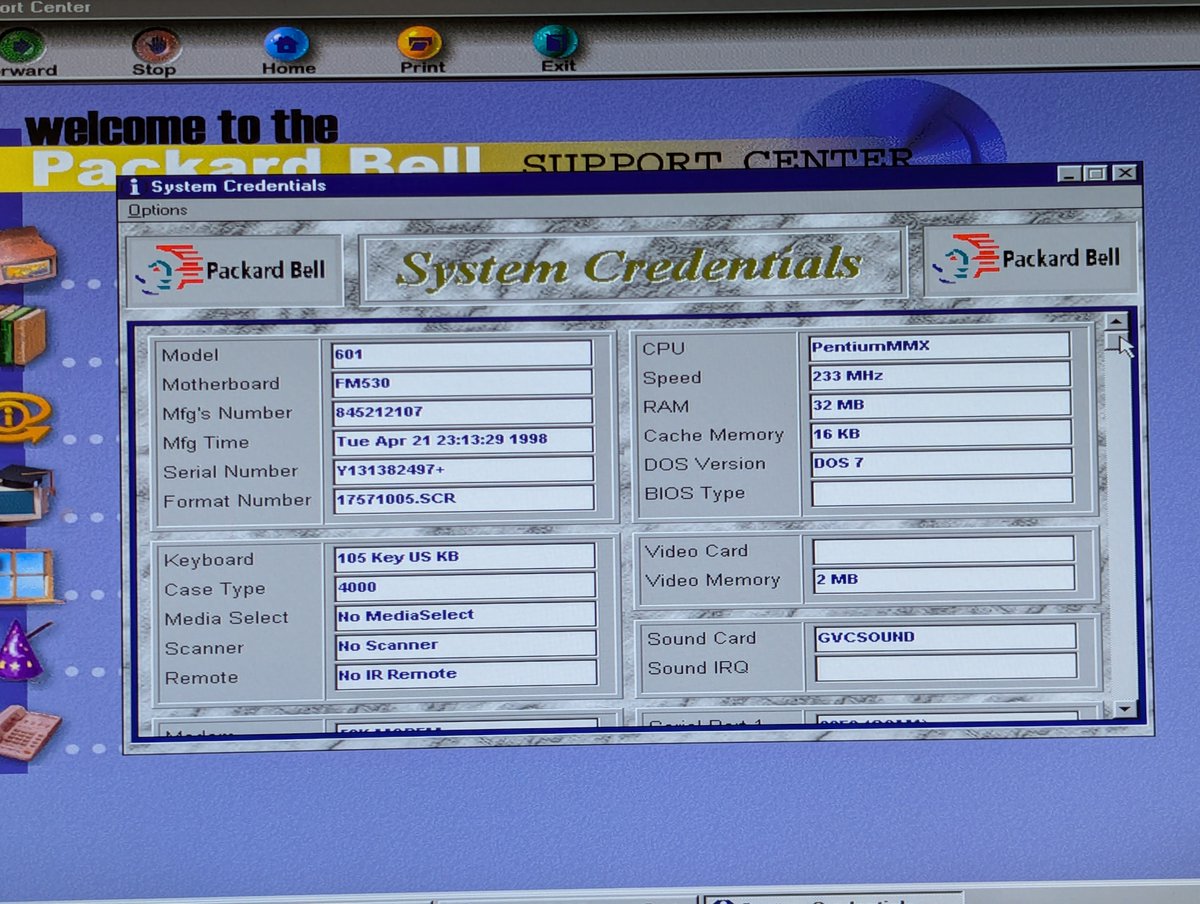Open the Options menu
1200x904 pixels.
pos(157,210)
